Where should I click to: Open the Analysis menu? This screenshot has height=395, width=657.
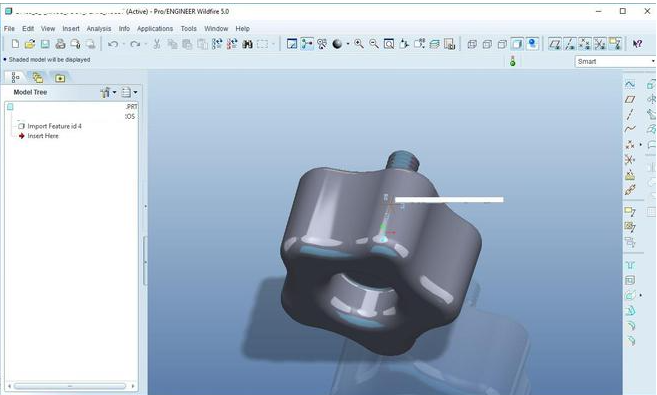(99, 28)
